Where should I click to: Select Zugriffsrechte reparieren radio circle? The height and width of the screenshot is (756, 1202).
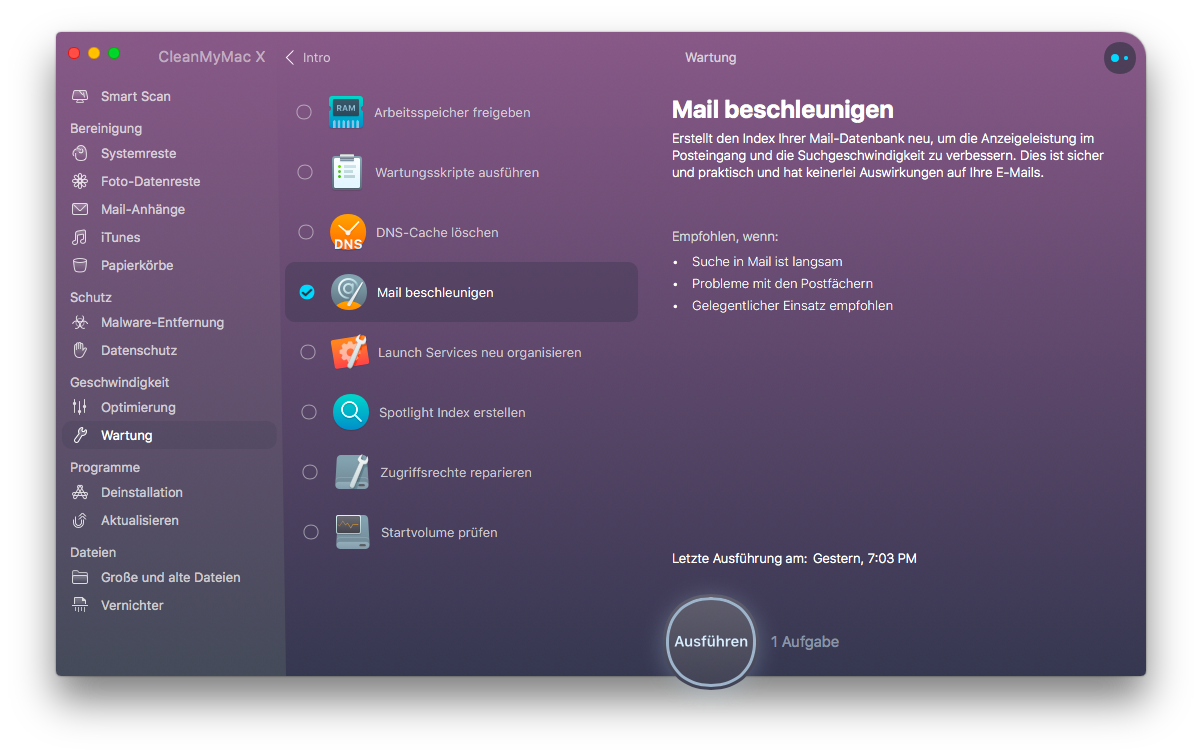point(310,472)
